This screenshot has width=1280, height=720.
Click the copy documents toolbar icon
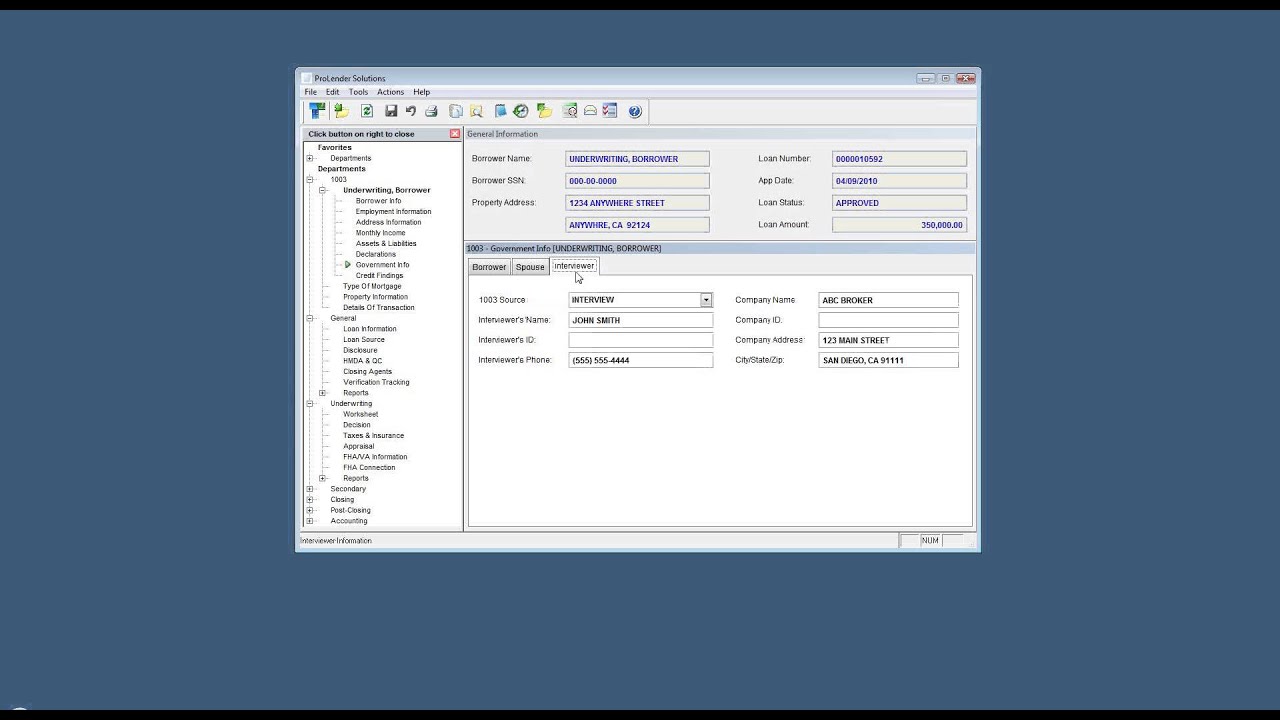pyautogui.click(x=456, y=111)
